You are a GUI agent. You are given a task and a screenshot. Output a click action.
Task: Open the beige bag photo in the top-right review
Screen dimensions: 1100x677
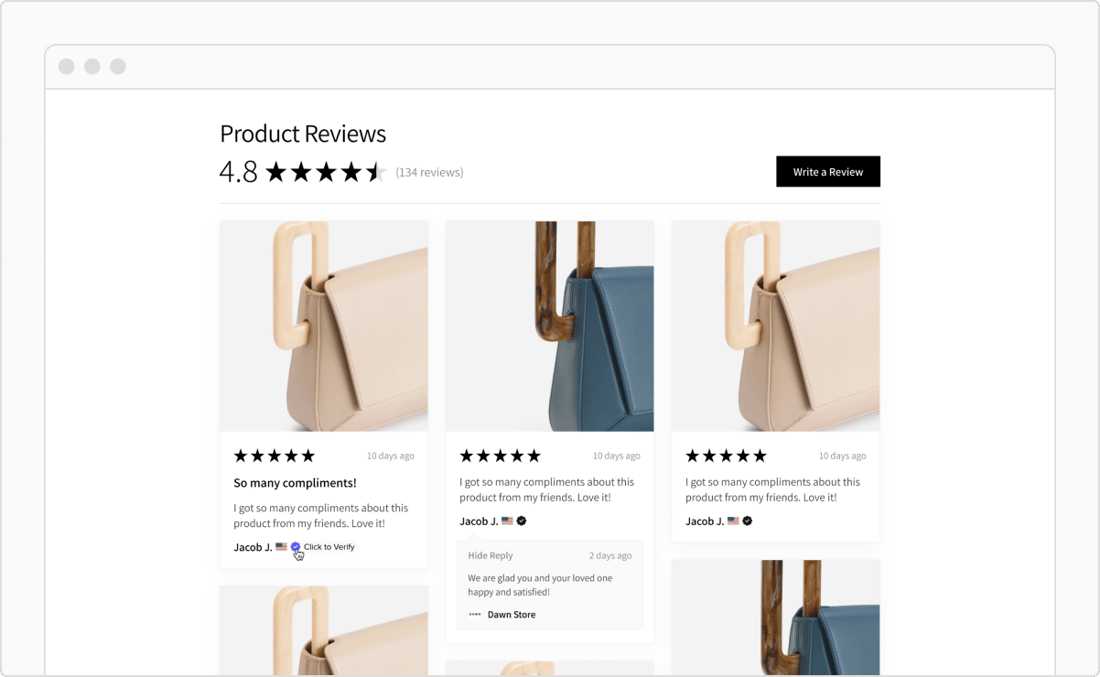(776, 326)
